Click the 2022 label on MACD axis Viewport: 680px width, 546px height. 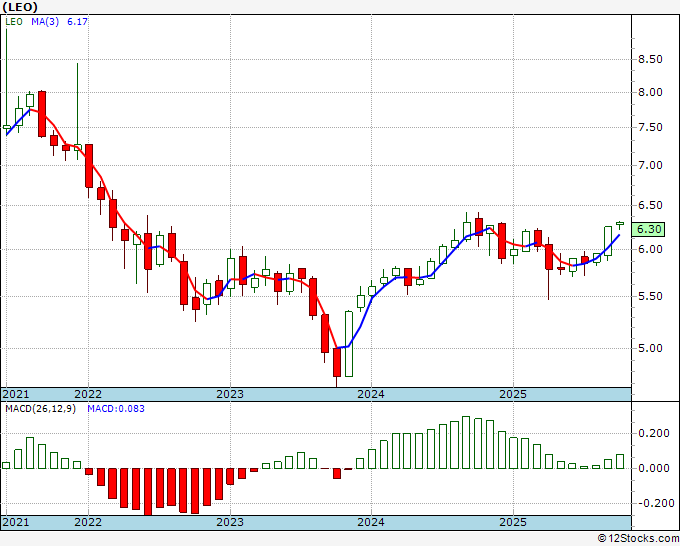click(x=88, y=522)
